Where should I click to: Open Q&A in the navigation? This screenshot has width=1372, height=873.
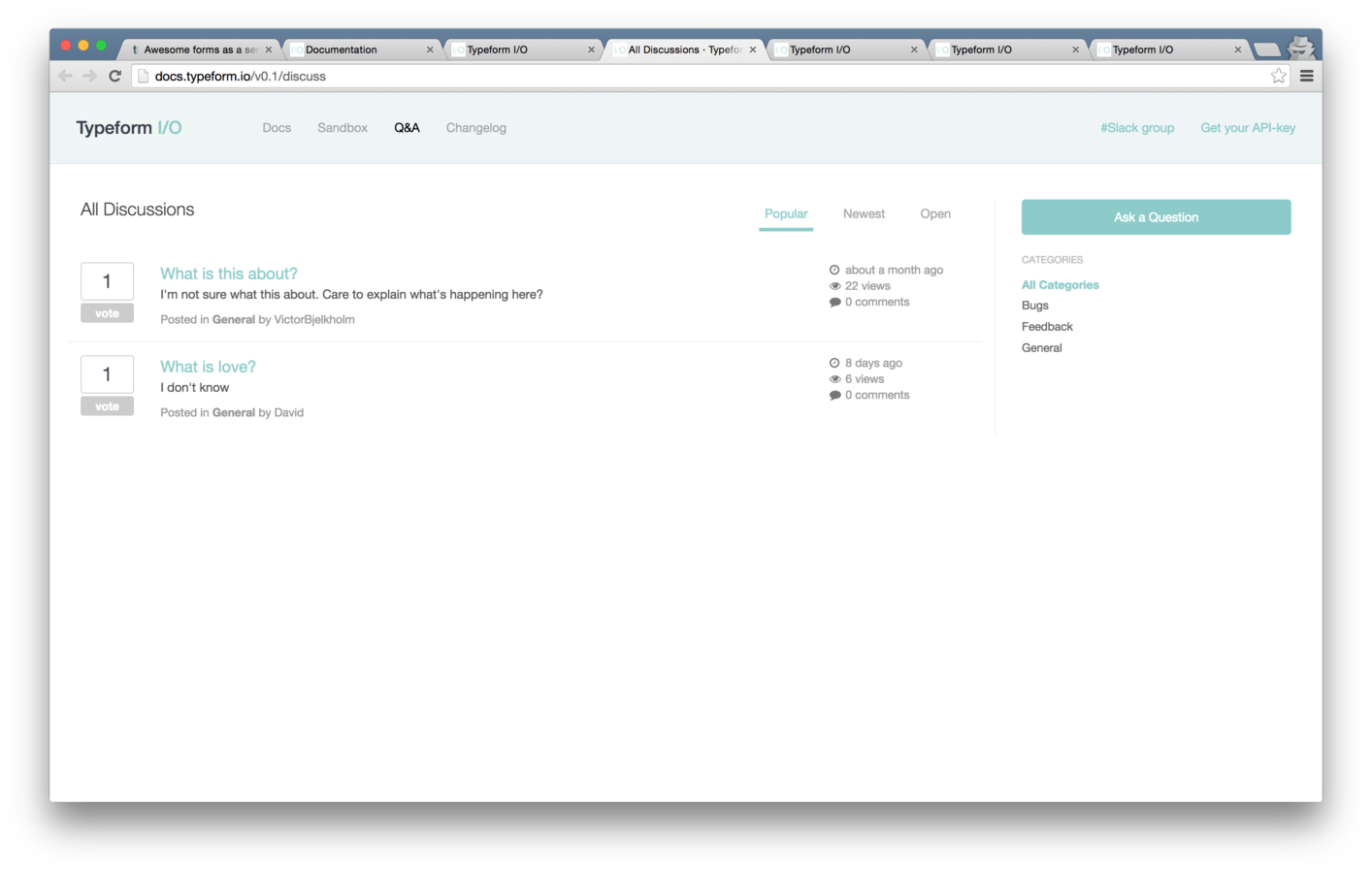(x=407, y=128)
